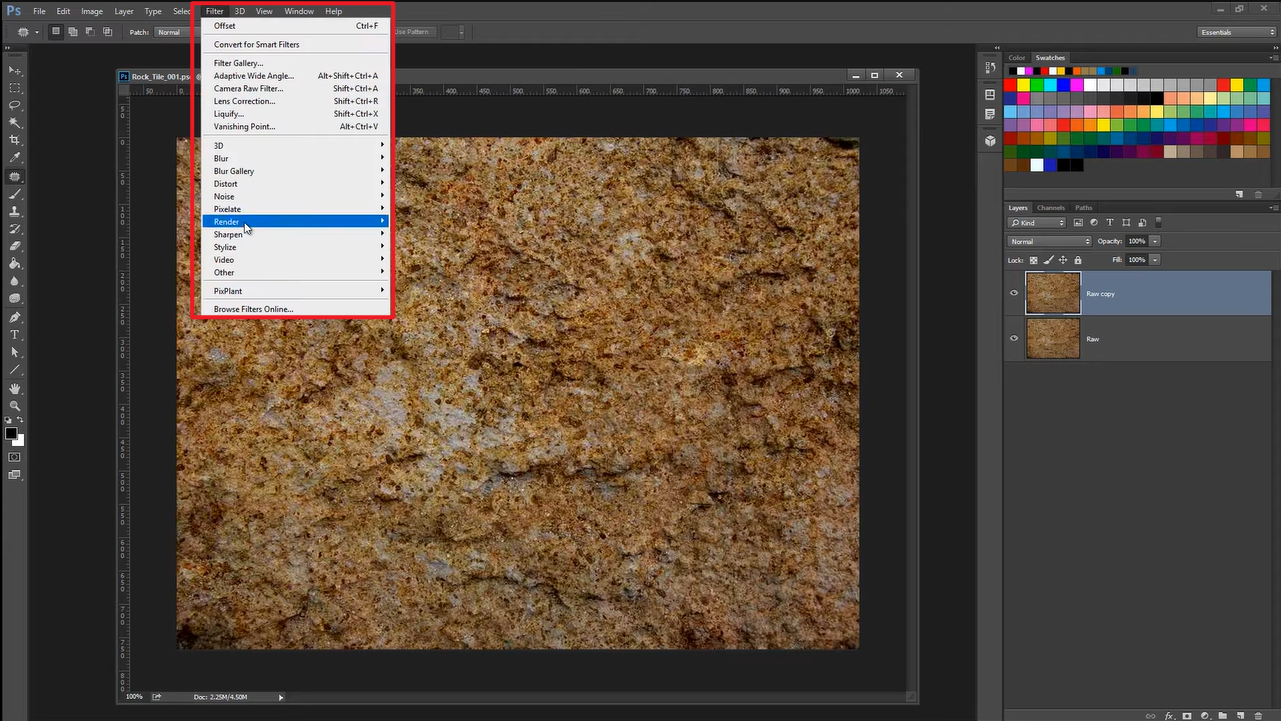Select the Raw layer thumbnail

point(1053,339)
